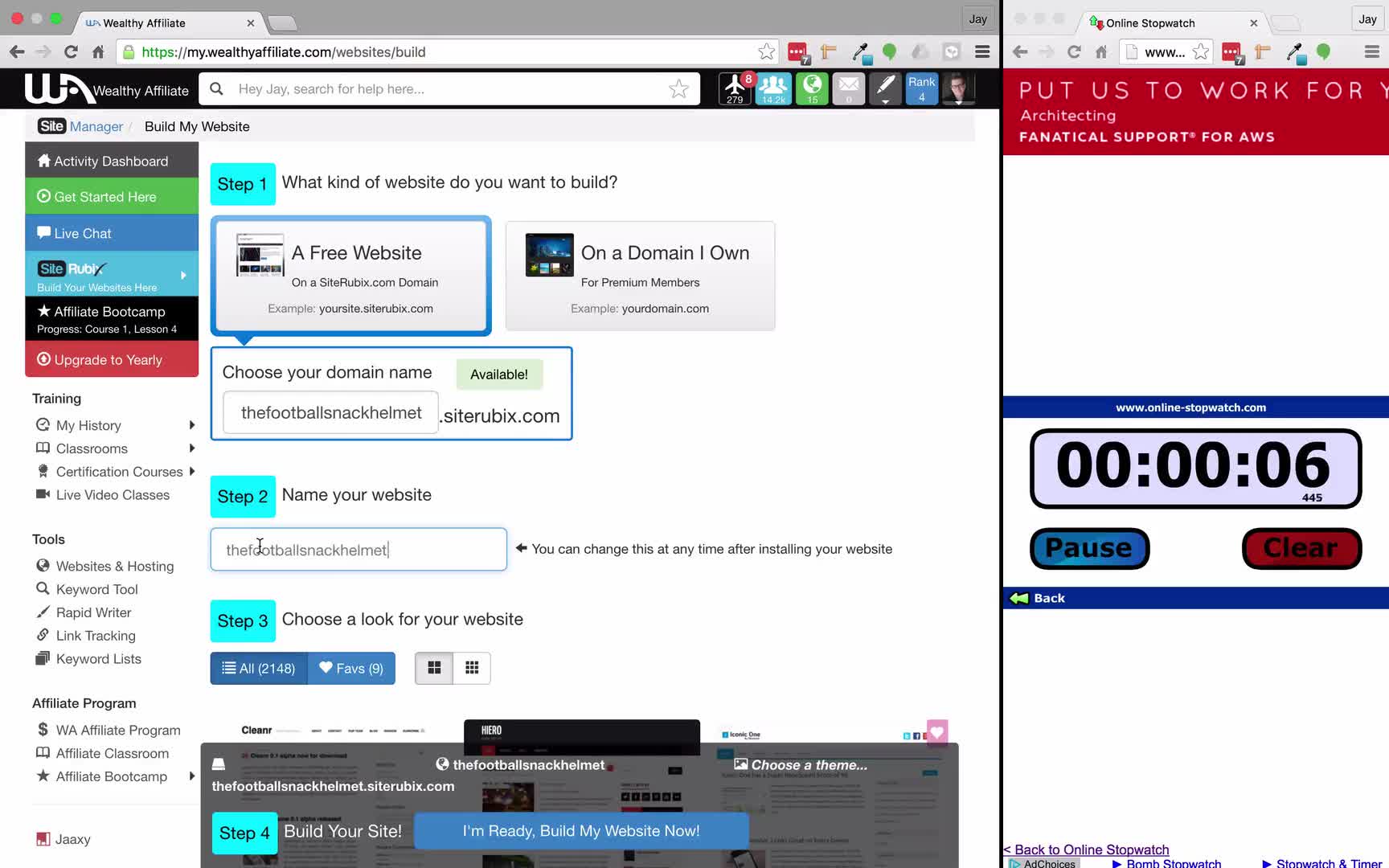Open WA Affiliate Program
1389x868 pixels.
109,731
